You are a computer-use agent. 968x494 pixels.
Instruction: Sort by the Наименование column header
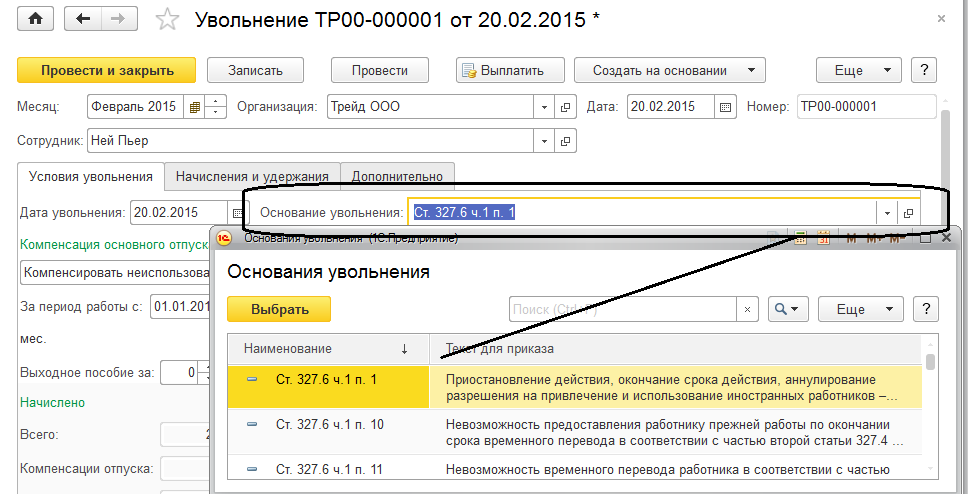point(328,349)
